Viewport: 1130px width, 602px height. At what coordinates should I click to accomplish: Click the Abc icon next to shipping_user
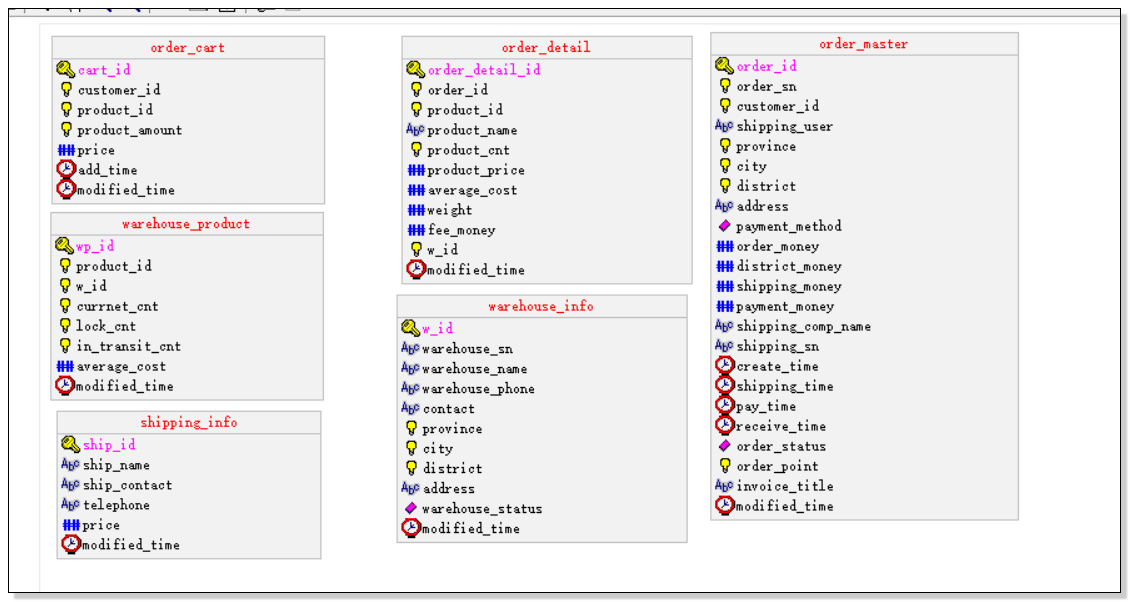point(724,126)
